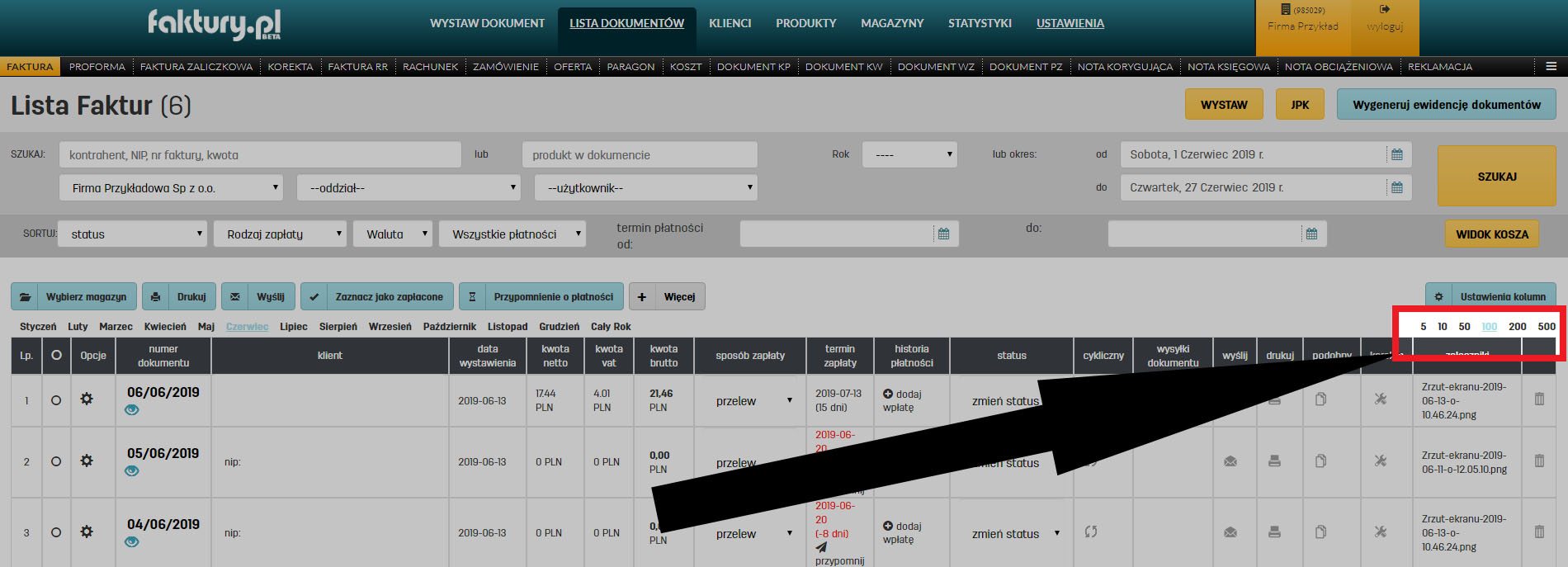Open calendar picker for start date 'od'
The width and height of the screenshot is (1568, 567).
coord(1397,154)
